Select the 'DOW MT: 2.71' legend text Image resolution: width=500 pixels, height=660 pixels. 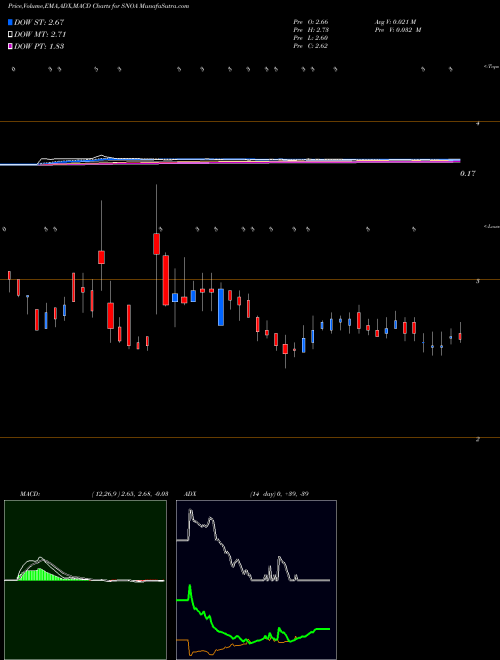40,34
